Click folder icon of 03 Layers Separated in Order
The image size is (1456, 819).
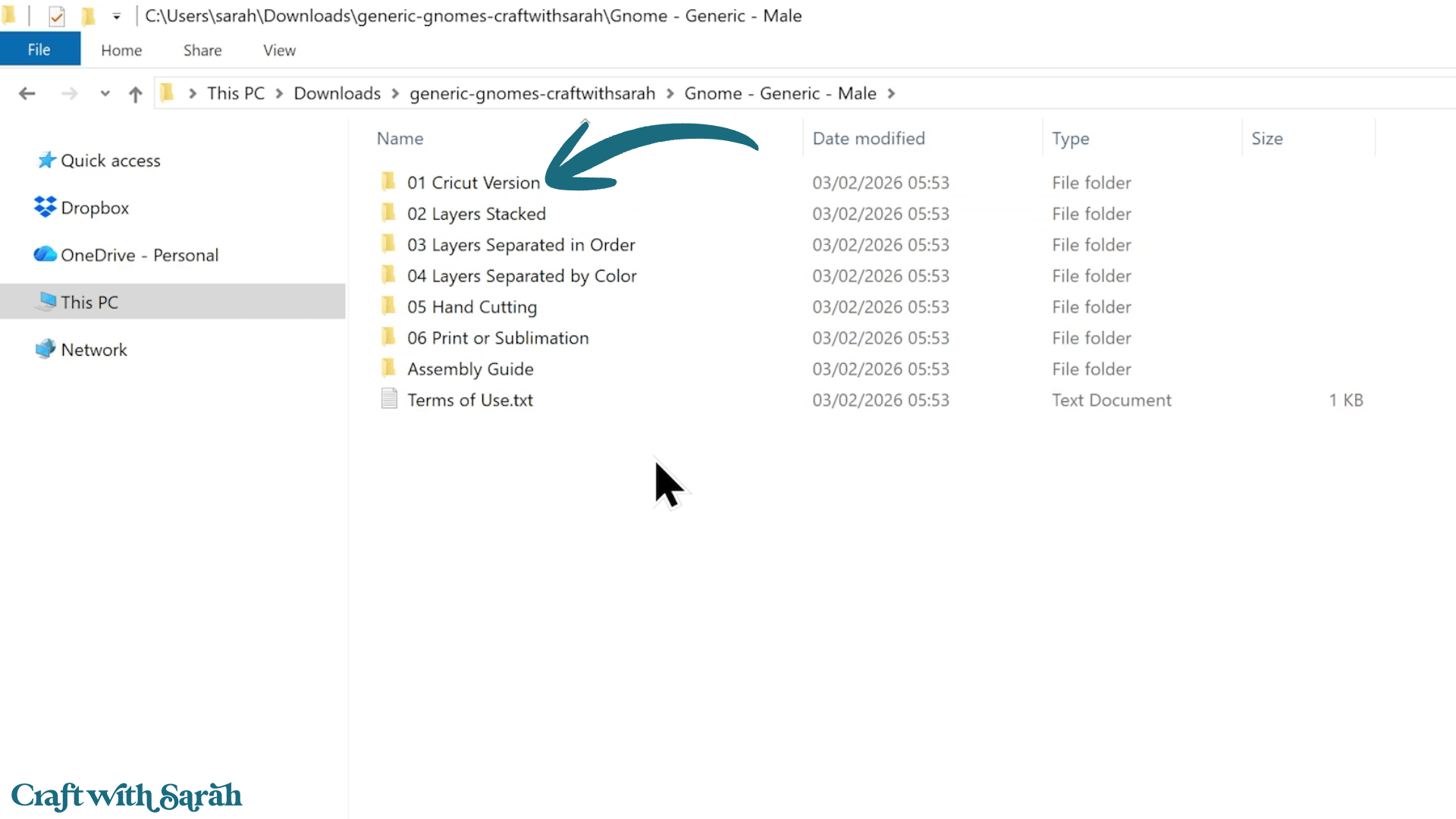pos(388,243)
